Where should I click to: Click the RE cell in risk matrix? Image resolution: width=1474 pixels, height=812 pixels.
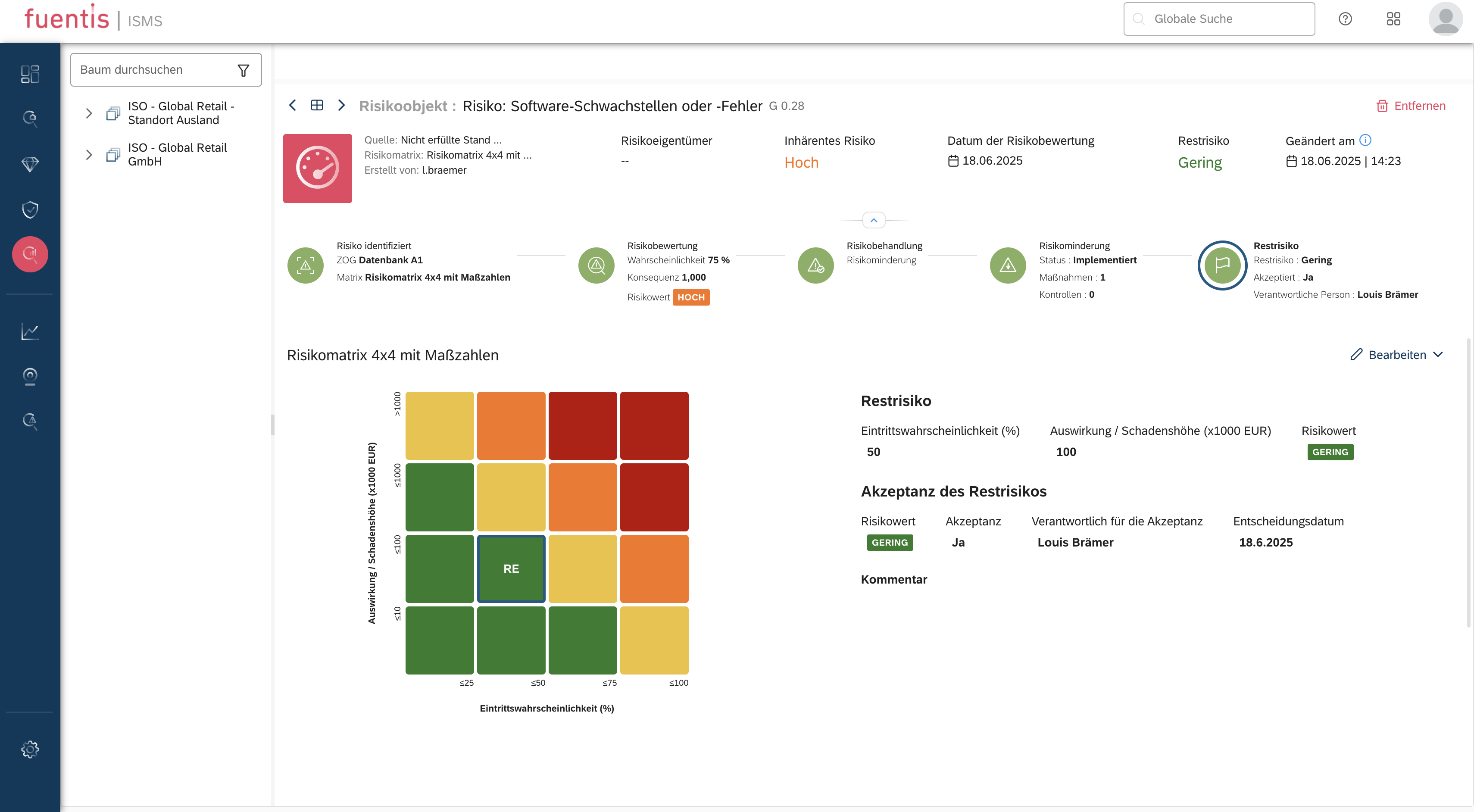coord(511,569)
